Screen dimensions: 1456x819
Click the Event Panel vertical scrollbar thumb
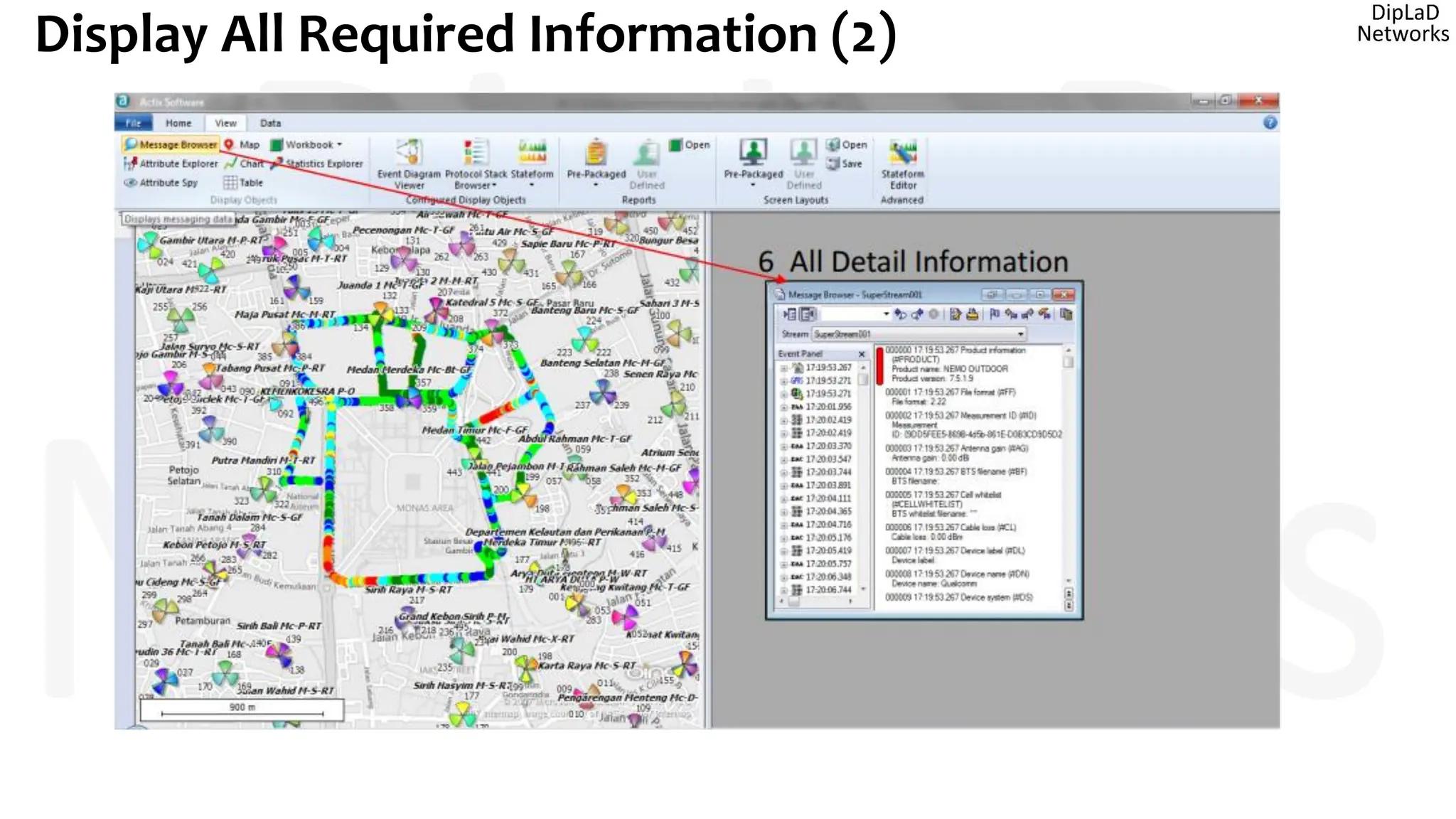(864, 380)
